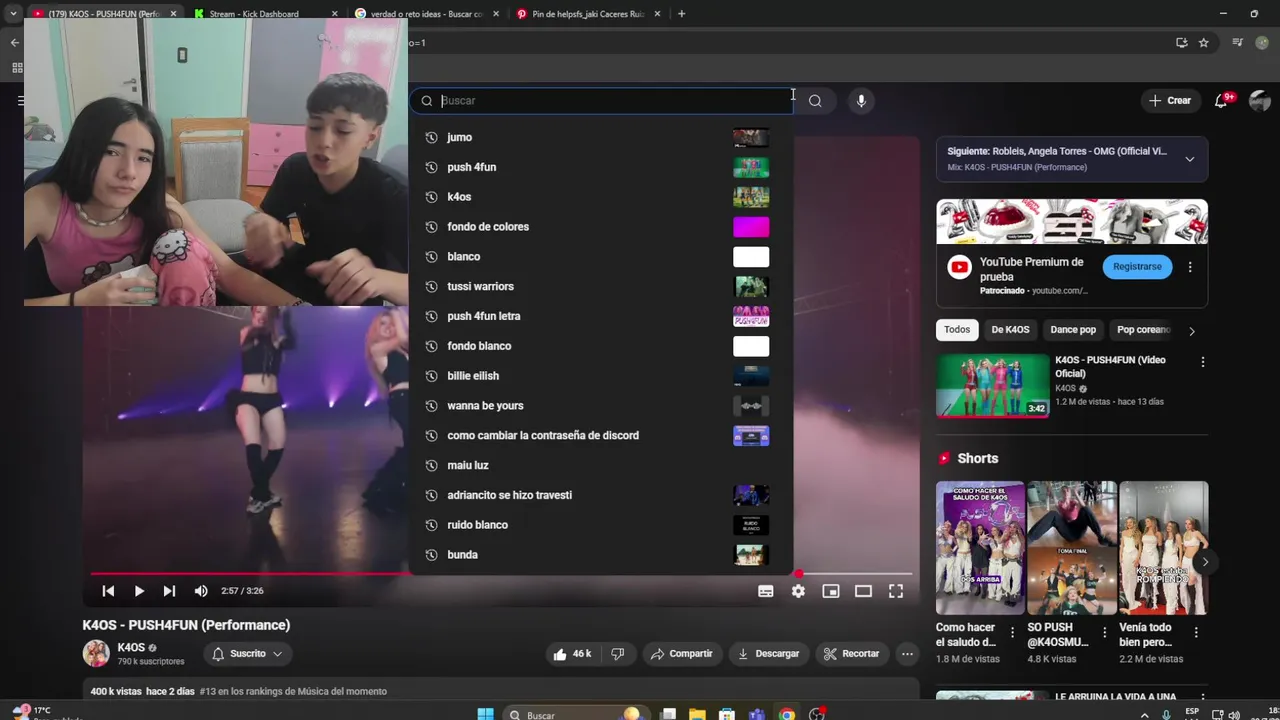Select 'wanna be yours' suggestion
Image resolution: width=1280 pixels, height=720 pixels.
click(600, 406)
